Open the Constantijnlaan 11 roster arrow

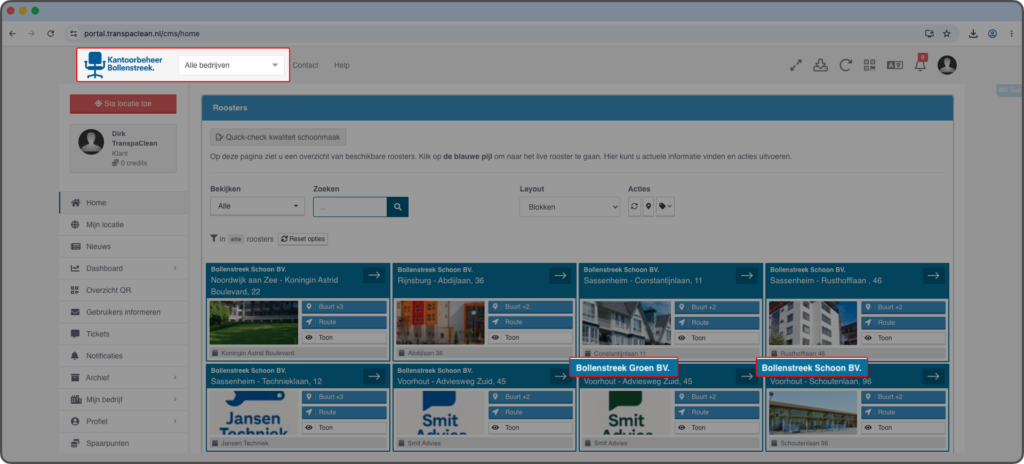747,275
